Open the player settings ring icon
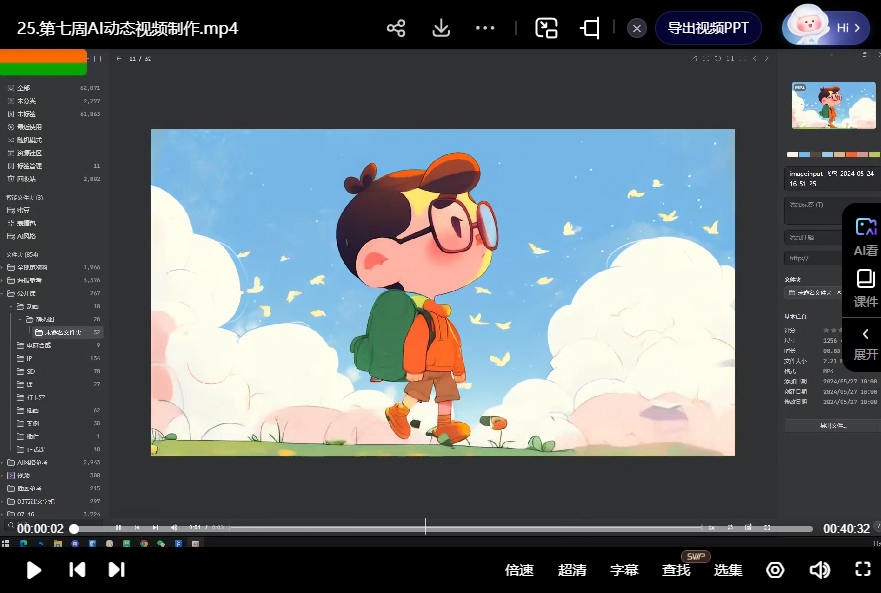 pos(775,570)
